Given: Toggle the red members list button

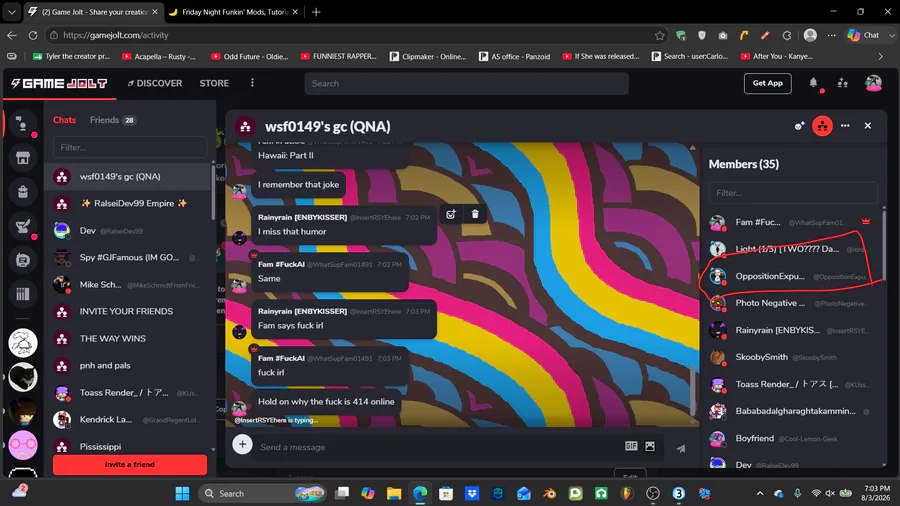Looking at the screenshot, I should coord(823,126).
